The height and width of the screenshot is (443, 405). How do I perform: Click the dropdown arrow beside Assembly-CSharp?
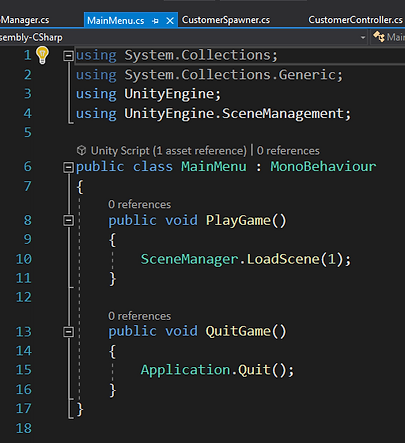363,37
